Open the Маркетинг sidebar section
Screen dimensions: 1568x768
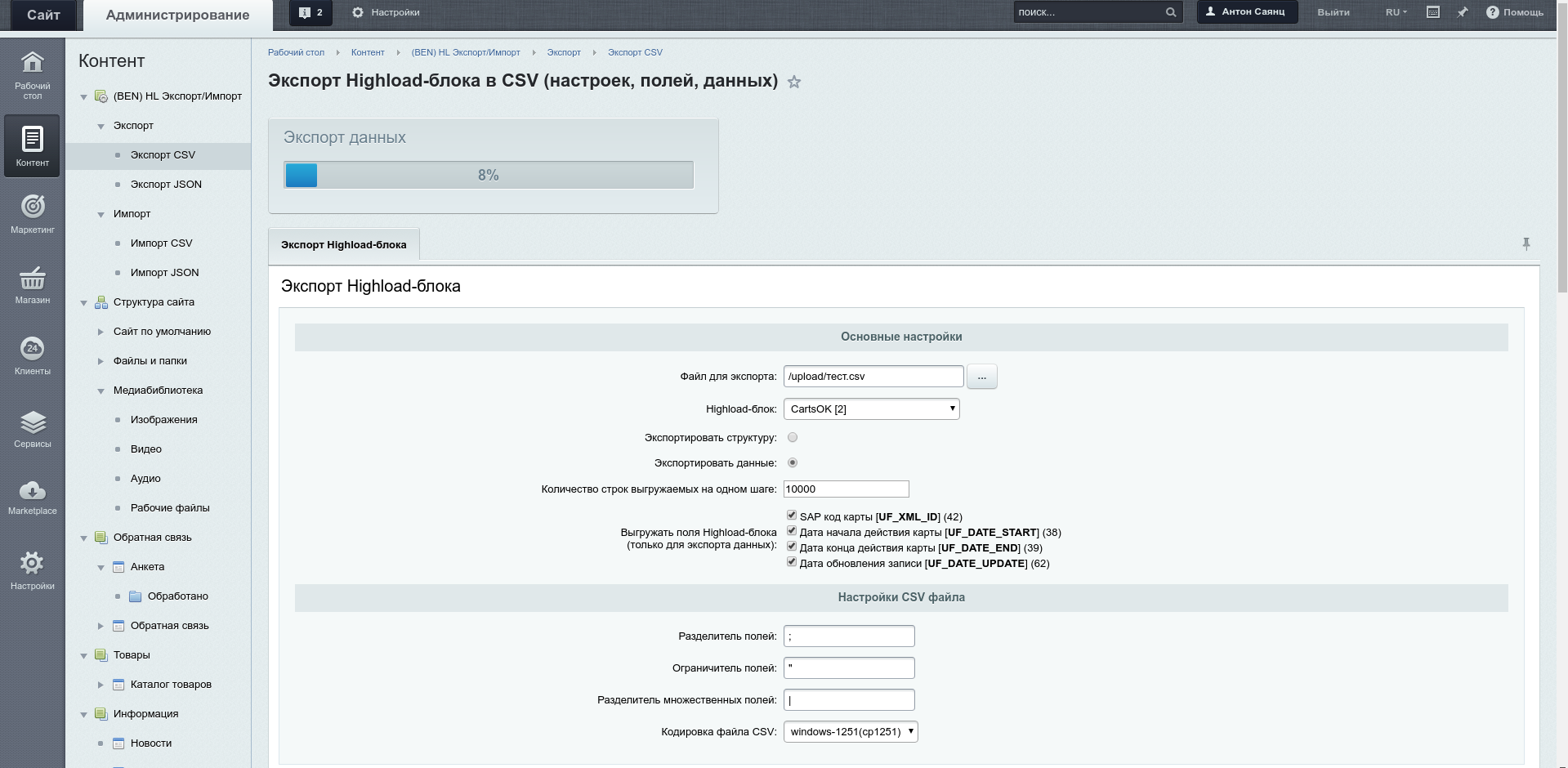[x=32, y=214]
